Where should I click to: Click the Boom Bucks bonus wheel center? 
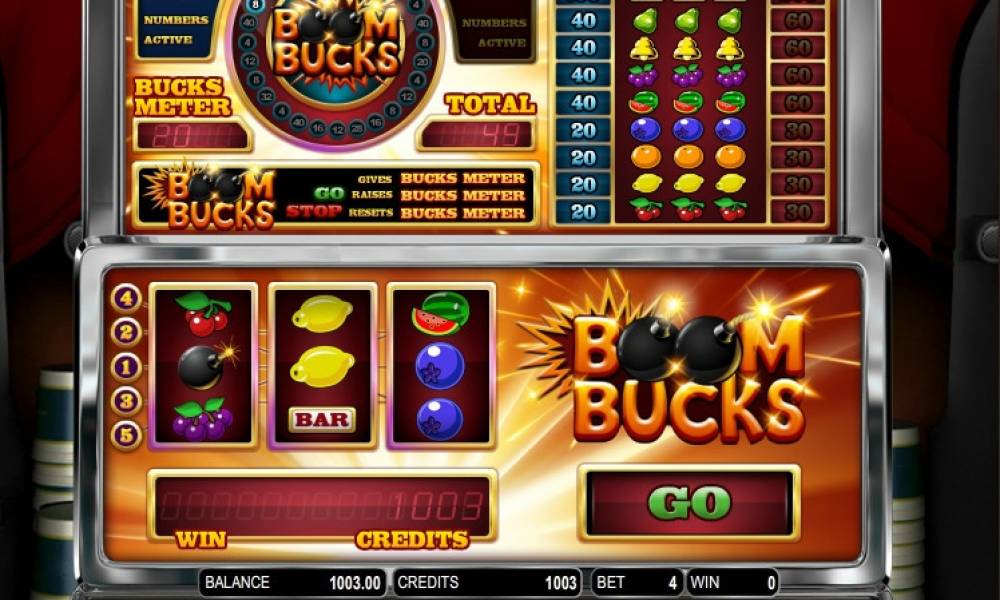[336, 48]
